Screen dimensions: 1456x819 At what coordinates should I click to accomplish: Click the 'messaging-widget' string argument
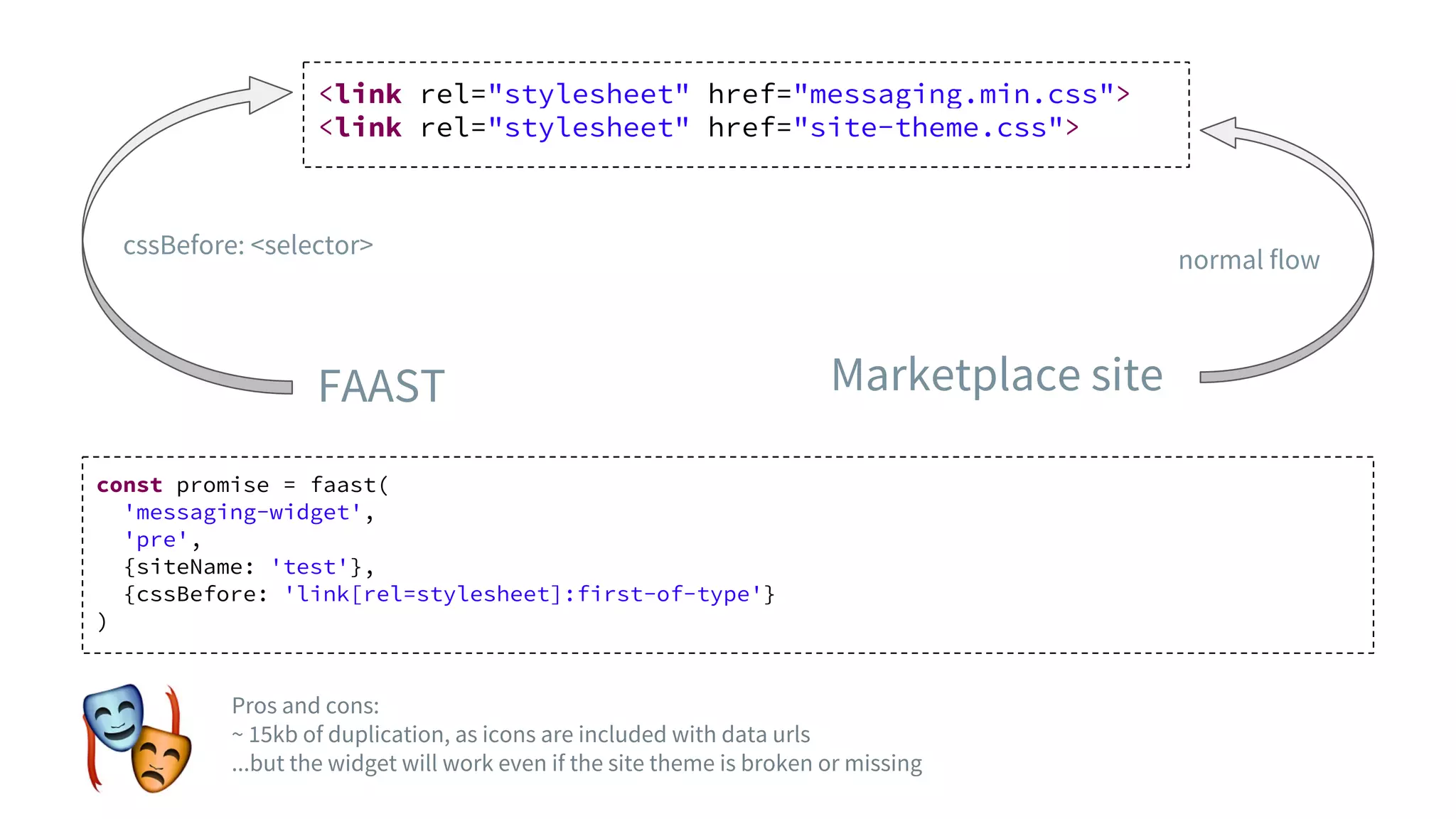[x=242, y=513]
